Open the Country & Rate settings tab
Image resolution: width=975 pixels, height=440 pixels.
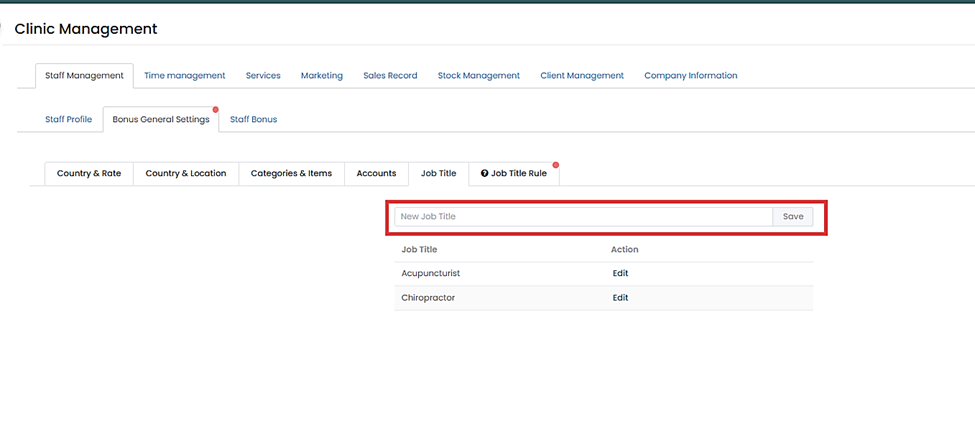coord(89,174)
